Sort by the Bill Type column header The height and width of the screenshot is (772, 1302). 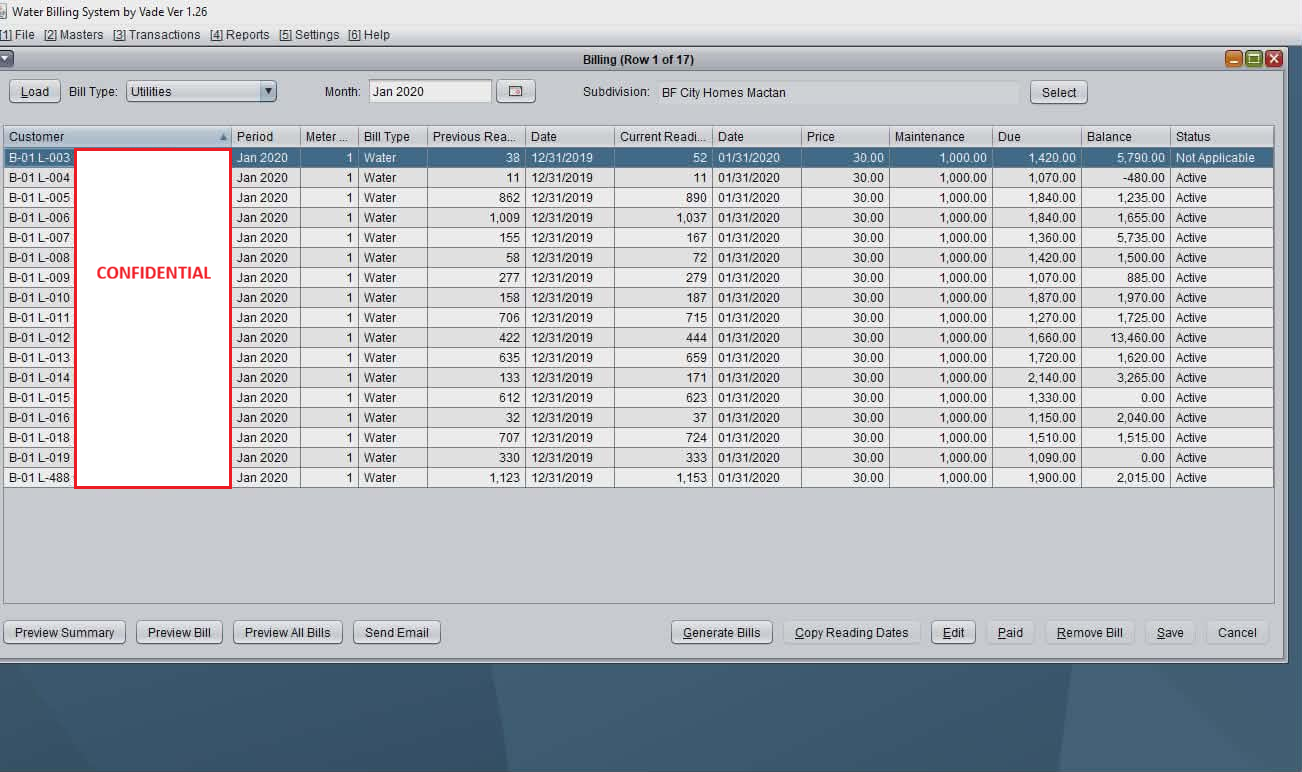point(393,137)
